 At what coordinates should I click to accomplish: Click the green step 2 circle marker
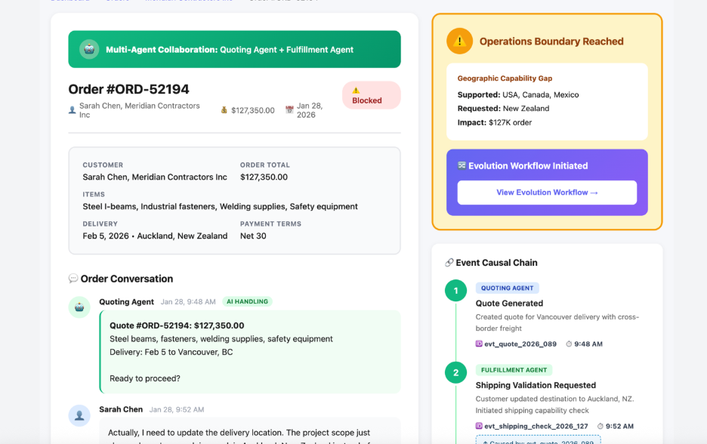[x=456, y=373]
